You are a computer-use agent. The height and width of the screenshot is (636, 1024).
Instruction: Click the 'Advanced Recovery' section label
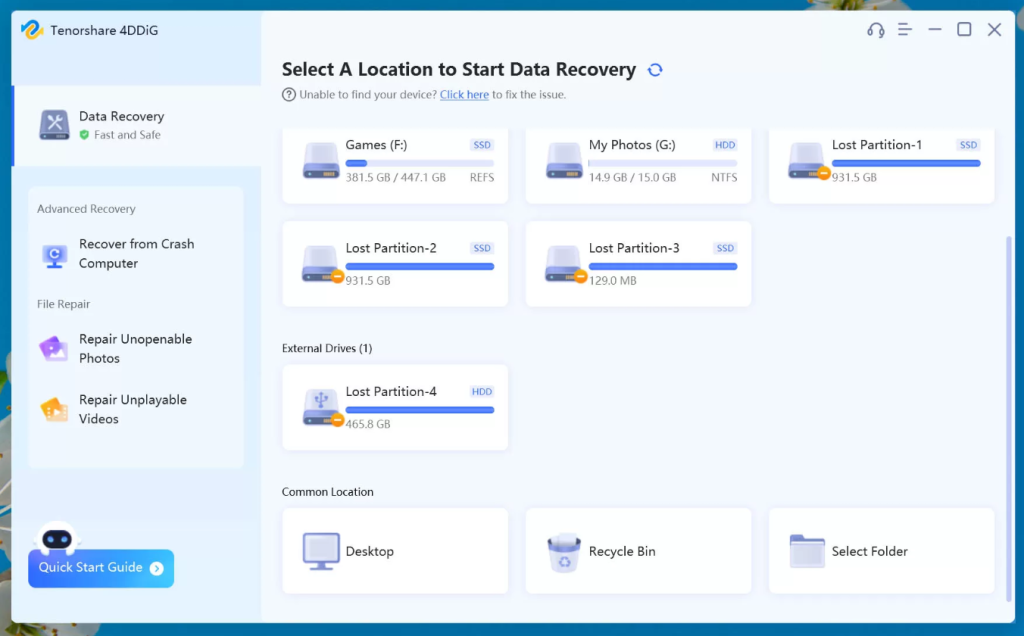coord(86,209)
